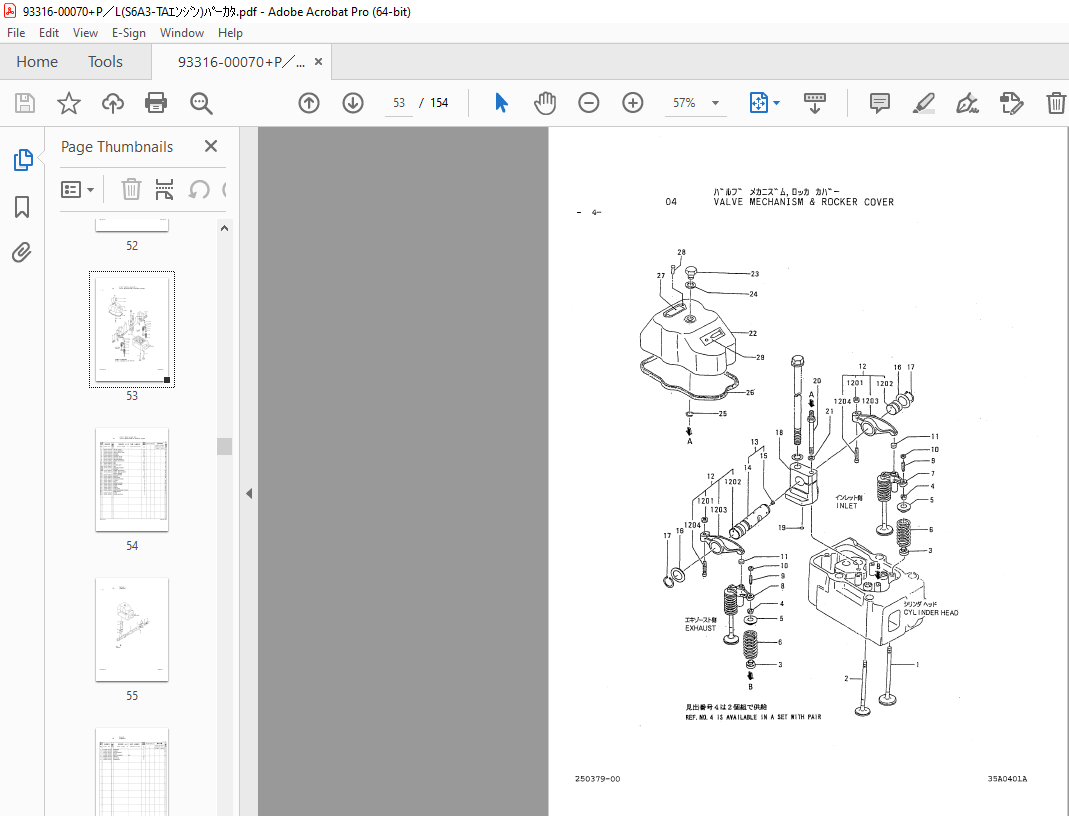Go to next page arrow
This screenshot has width=1069, height=816.
tap(352, 103)
